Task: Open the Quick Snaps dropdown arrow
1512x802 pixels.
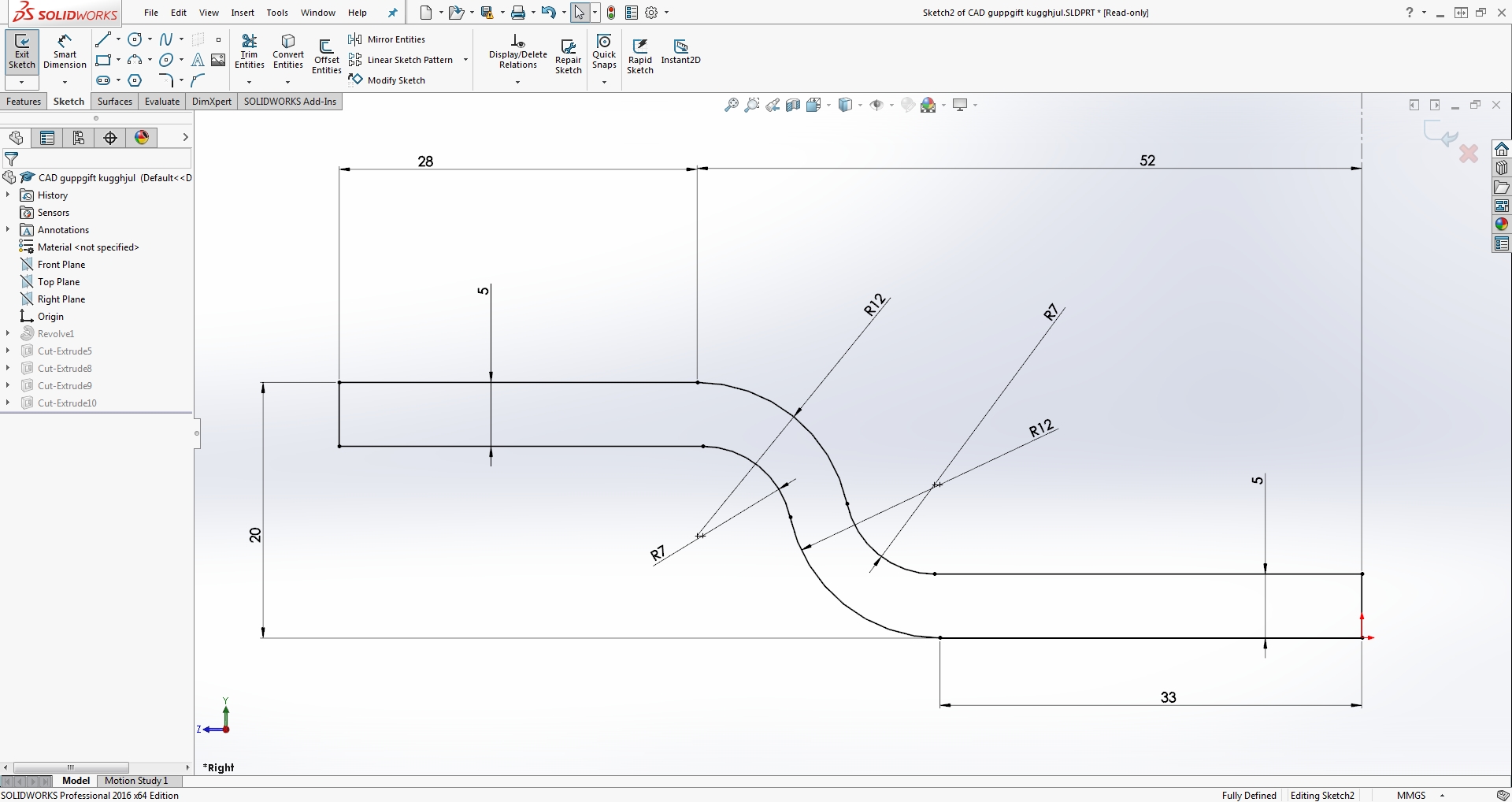Action: pyautogui.click(x=604, y=82)
